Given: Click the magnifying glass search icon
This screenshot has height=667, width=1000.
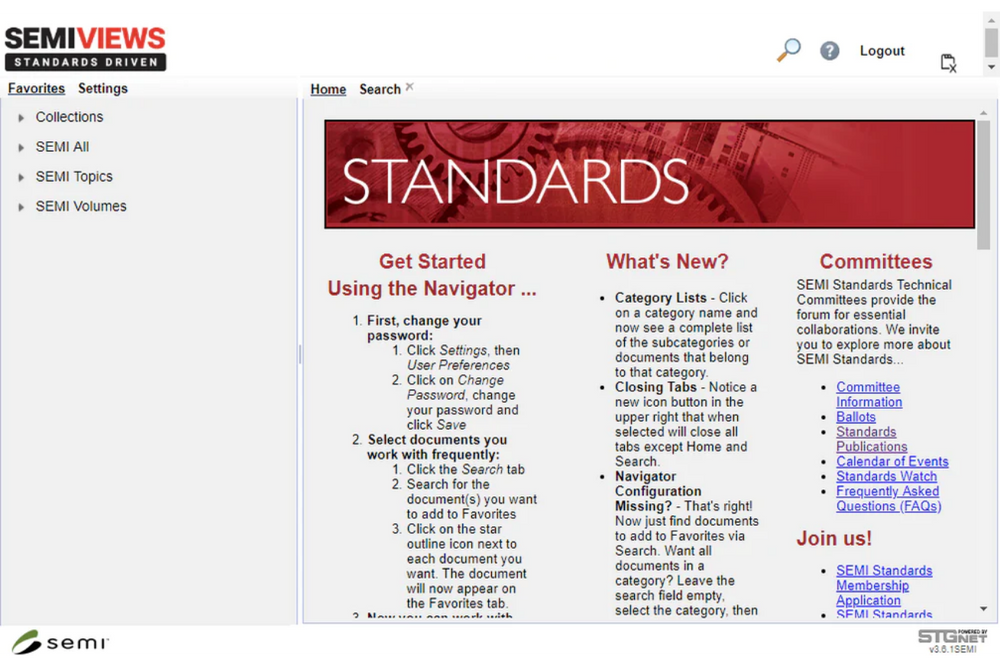Looking at the screenshot, I should (x=788, y=50).
